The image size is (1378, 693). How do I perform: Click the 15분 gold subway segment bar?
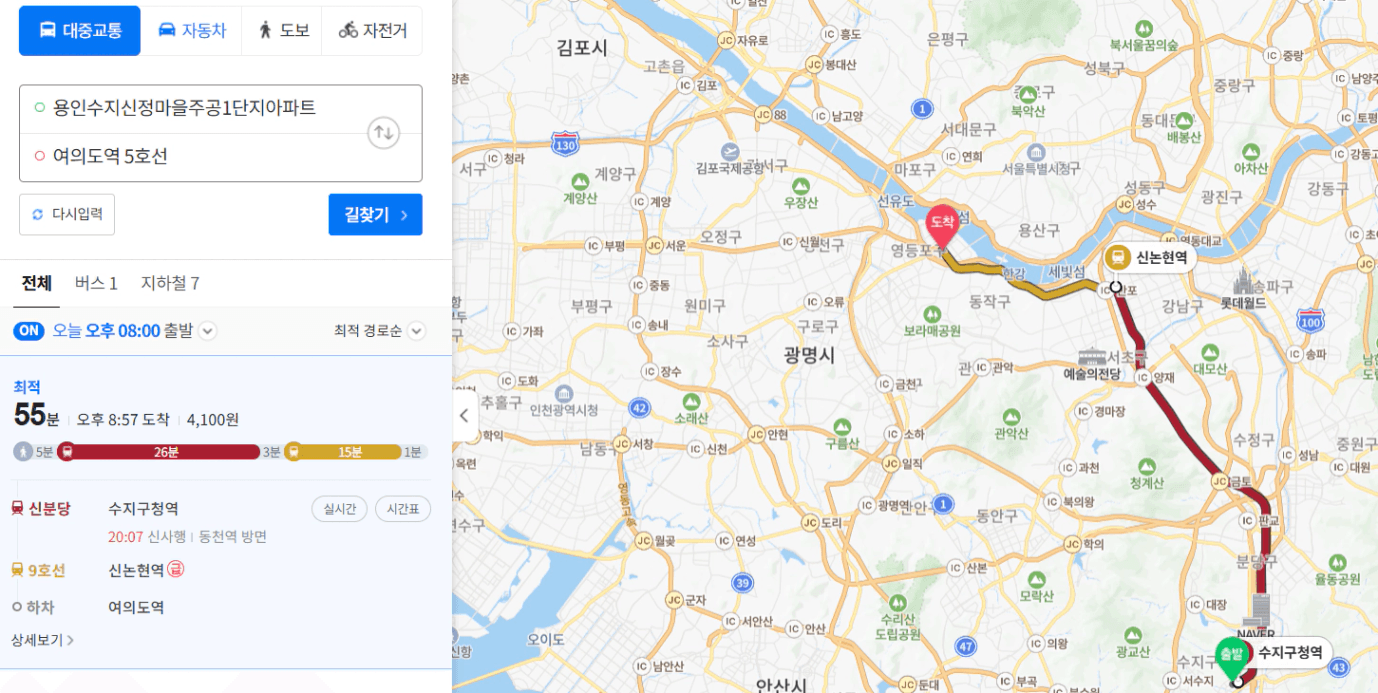point(343,452)
